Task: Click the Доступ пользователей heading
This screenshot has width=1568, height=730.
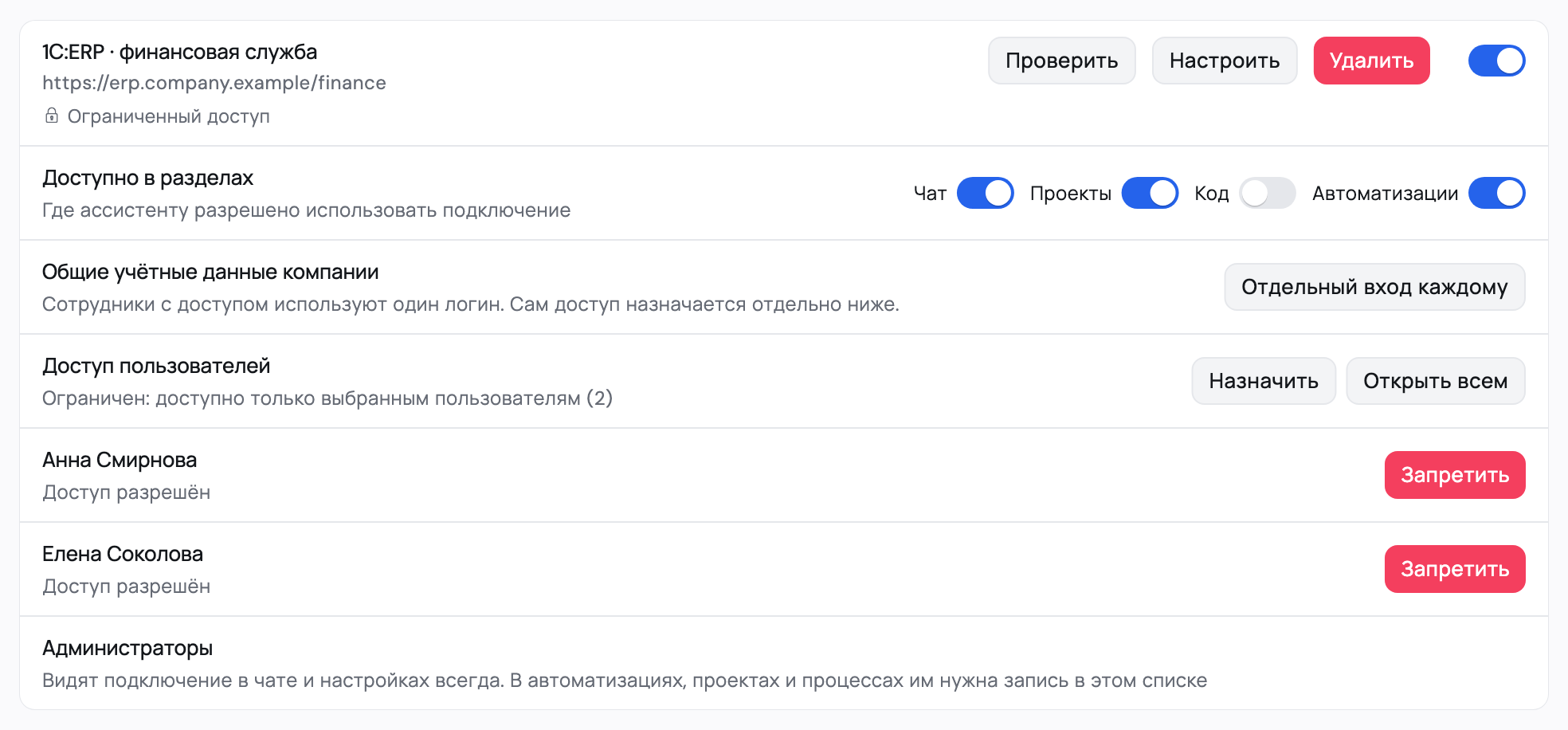Action: point(156,366)
